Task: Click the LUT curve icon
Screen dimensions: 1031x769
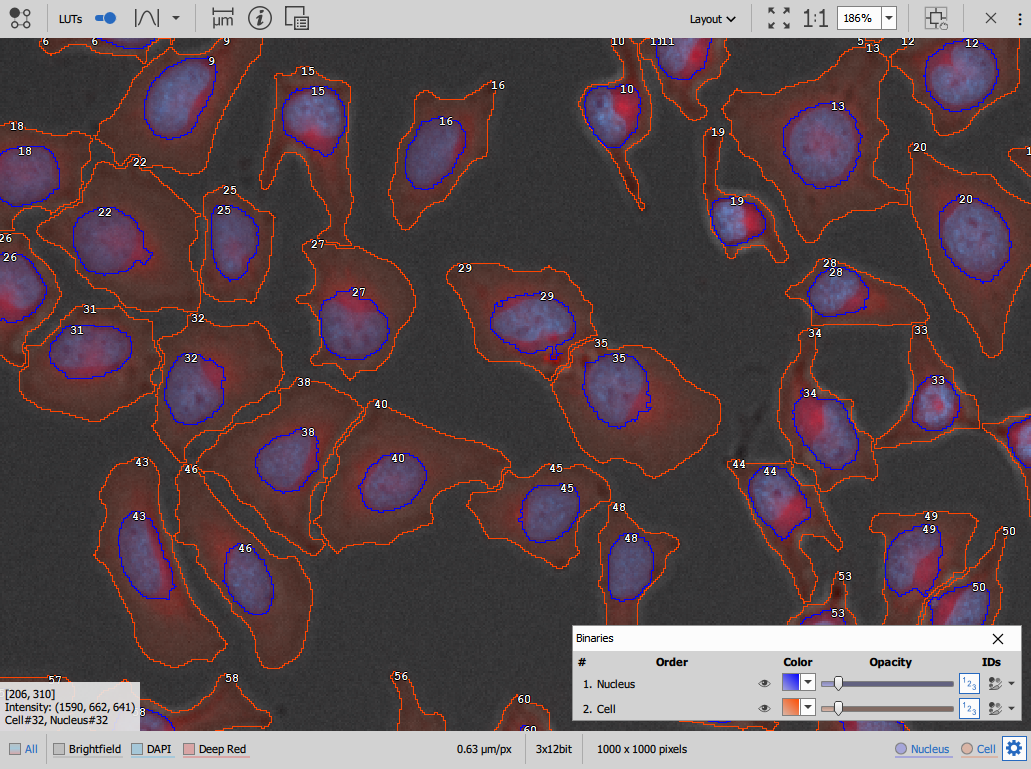Action: tap(147, 18)
